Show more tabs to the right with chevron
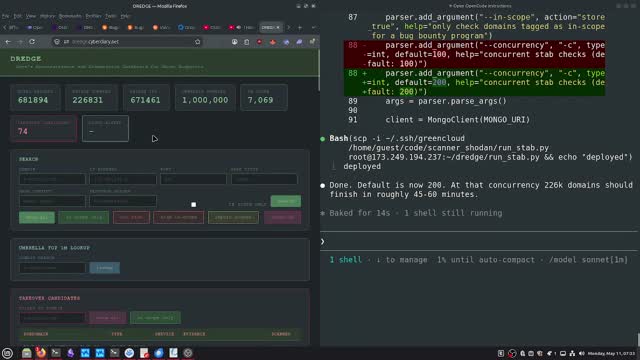Screen dimensions: 640x360 [x=288, y=27]
